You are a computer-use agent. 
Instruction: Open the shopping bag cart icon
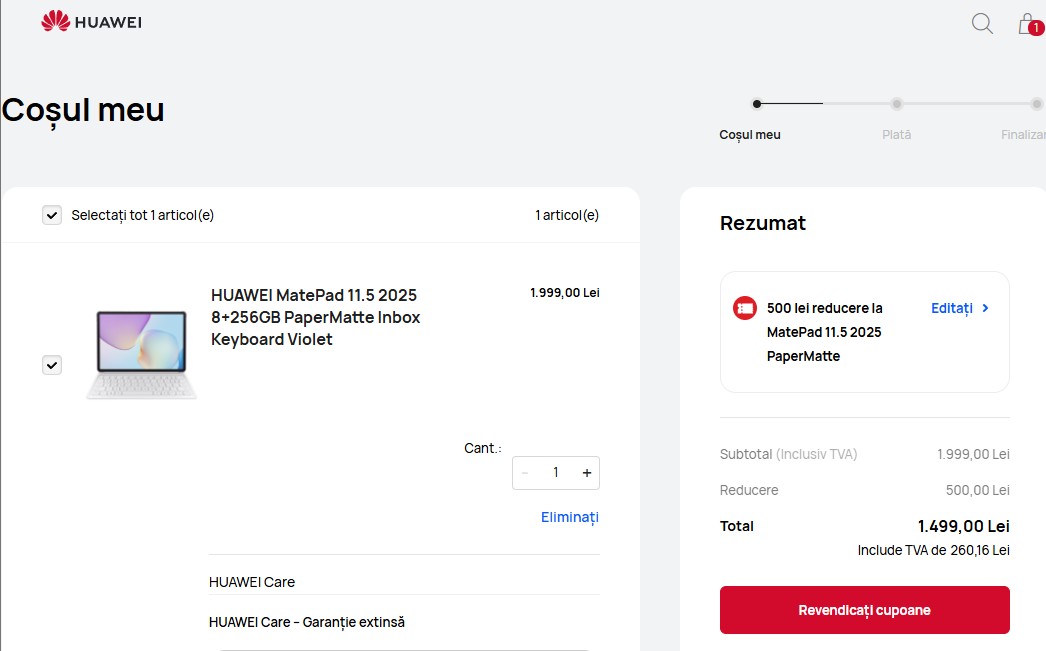click(1029, 24)
